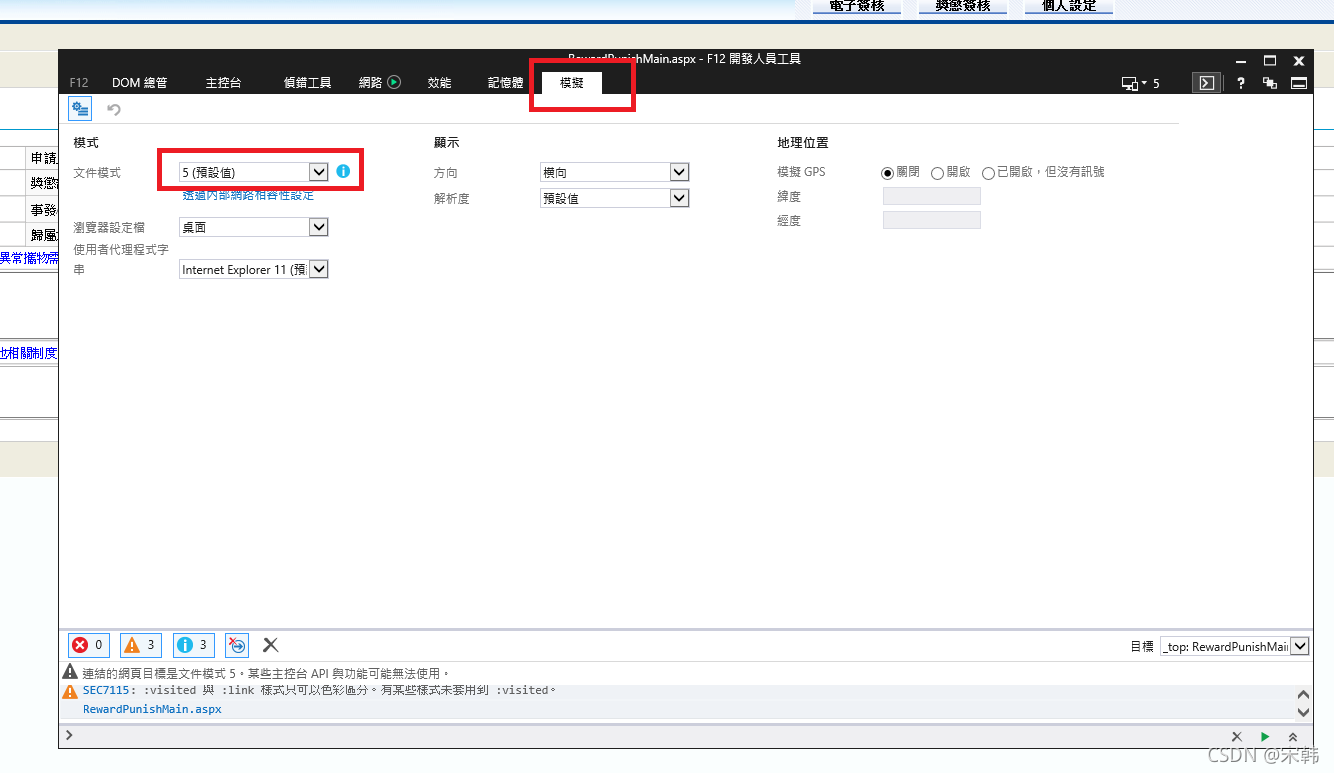Click the console output scroll-down arrow

tap(1302, 711)
